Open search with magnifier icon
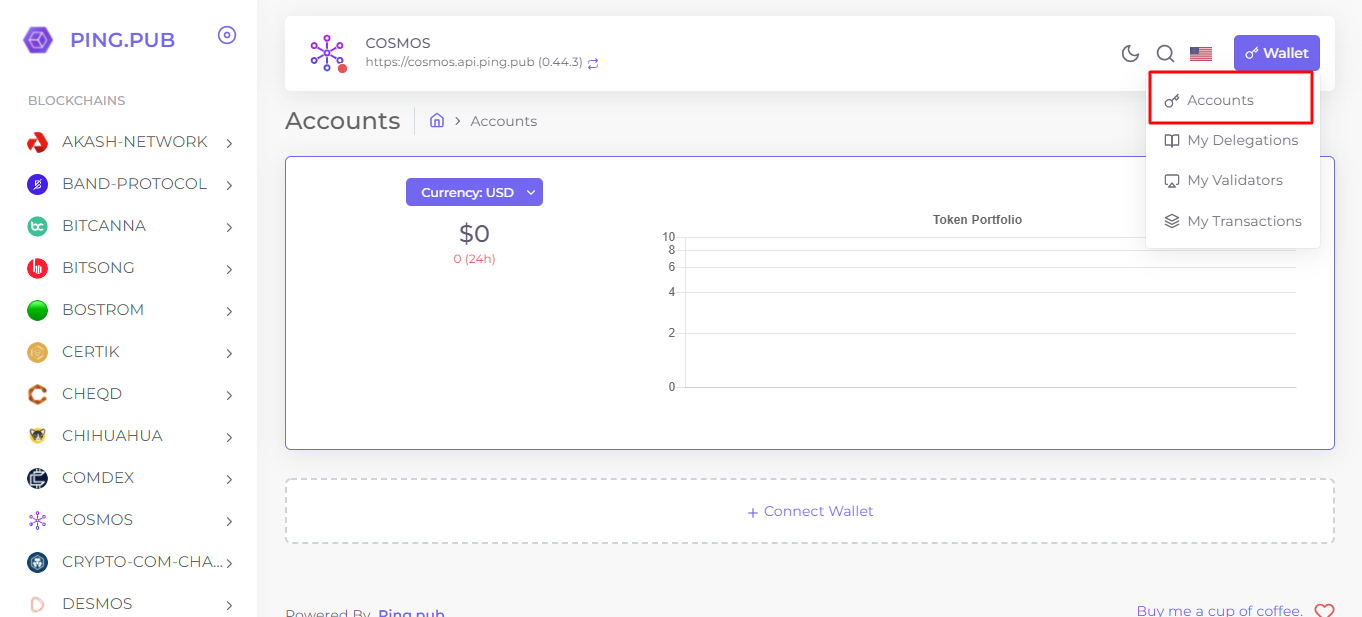 click(1165, 54)
